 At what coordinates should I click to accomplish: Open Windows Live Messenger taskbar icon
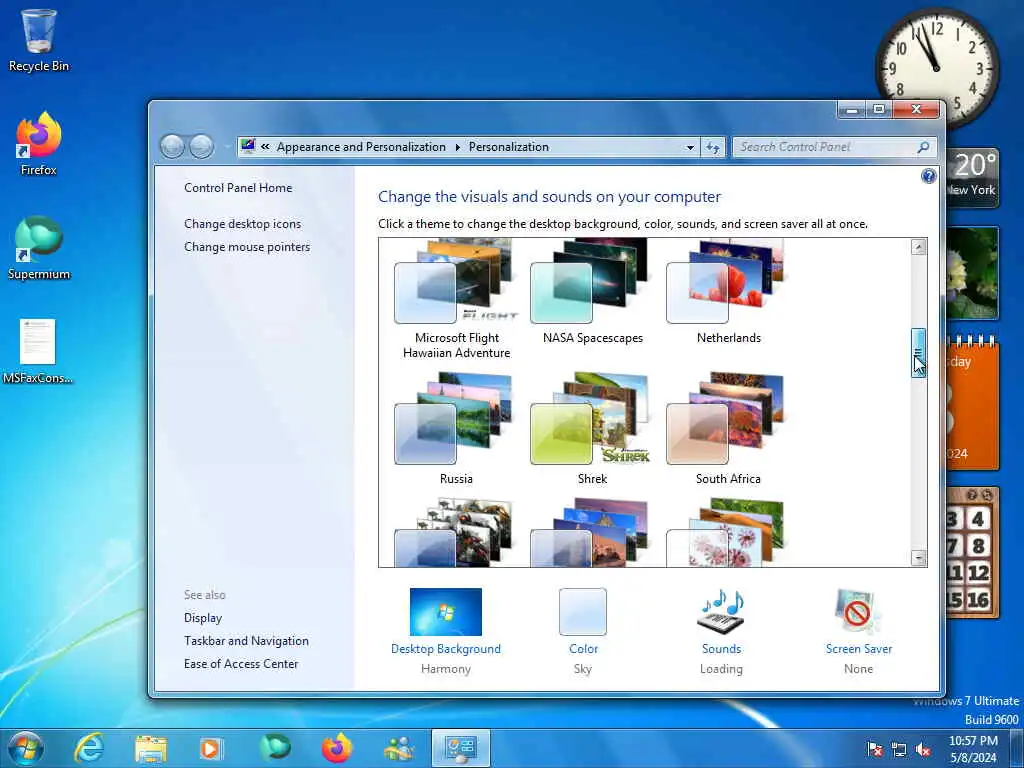tap(399, 748)
